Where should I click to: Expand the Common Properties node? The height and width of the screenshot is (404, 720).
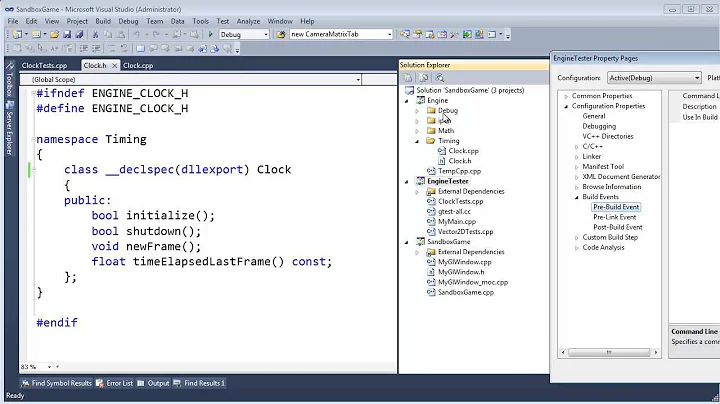(x=566, y=96)
